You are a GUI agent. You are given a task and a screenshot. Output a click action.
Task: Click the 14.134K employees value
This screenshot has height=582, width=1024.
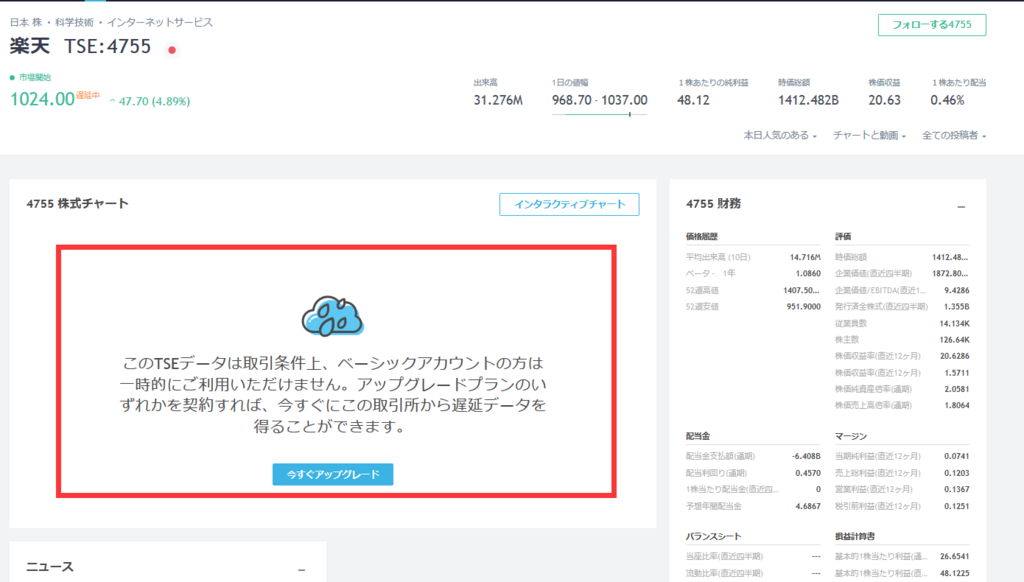click(954, 323)
